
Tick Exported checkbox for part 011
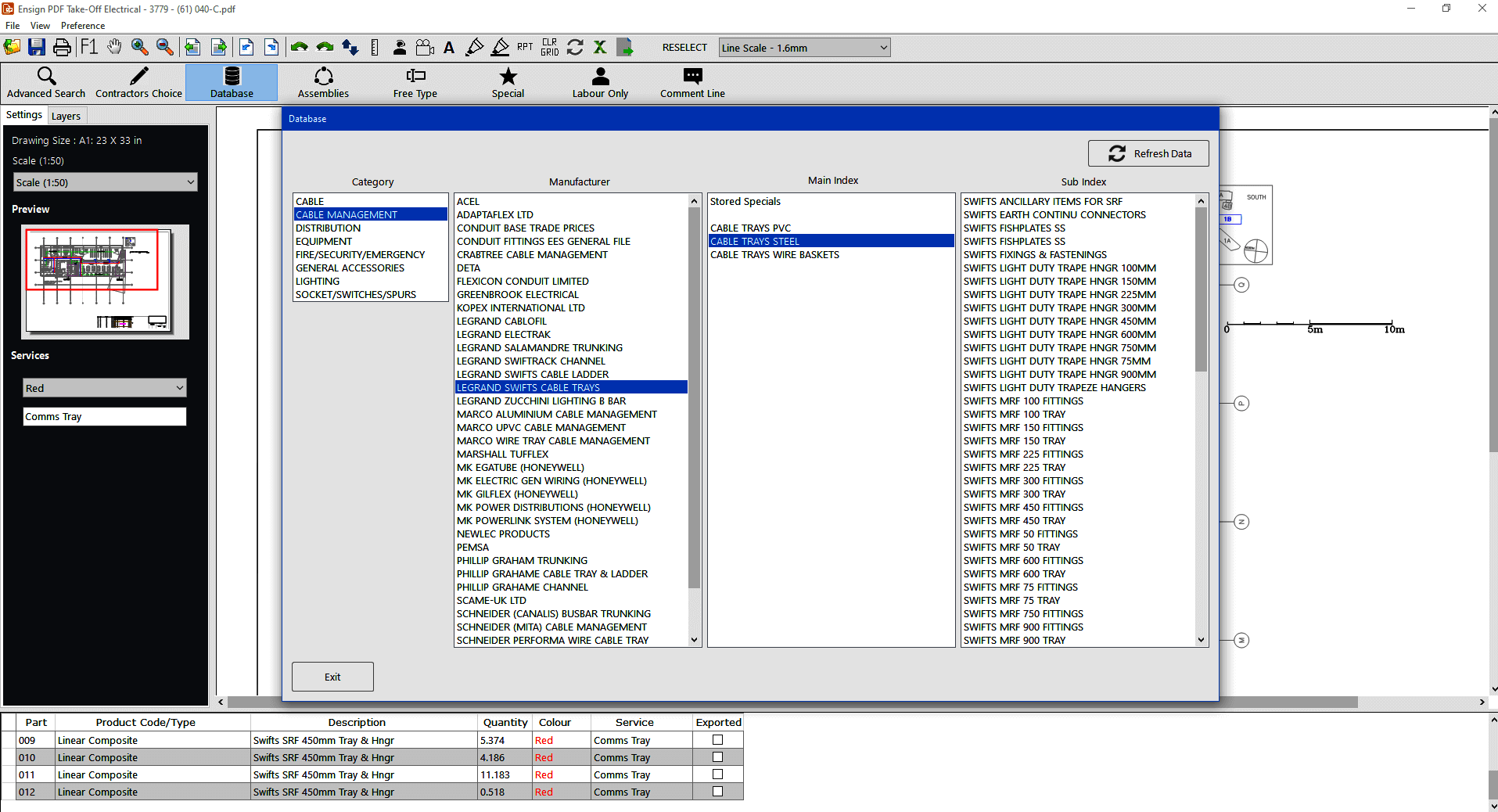coord(717,774)
